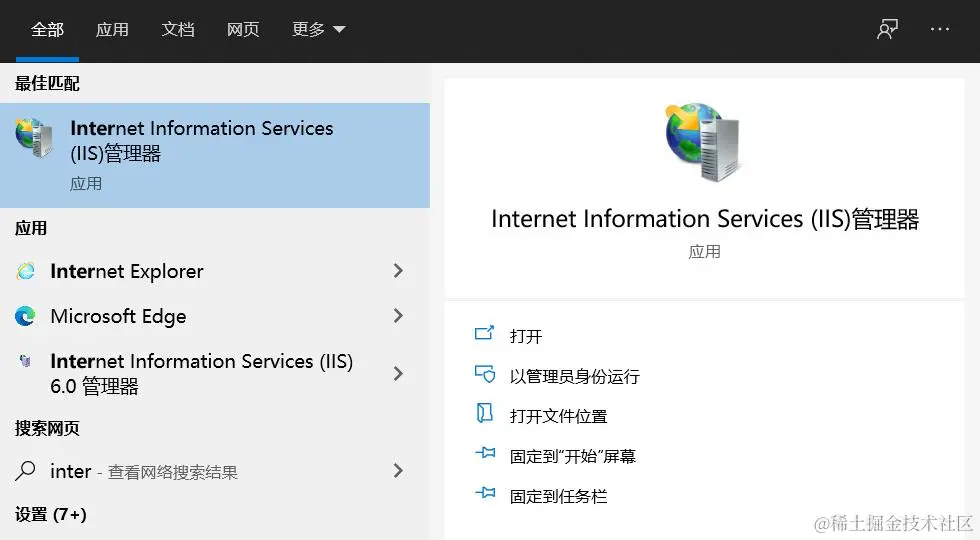This screenshot has height=540, width=980.
Task: Click 打开 to launch IIS manager
Action: [526, 336]
